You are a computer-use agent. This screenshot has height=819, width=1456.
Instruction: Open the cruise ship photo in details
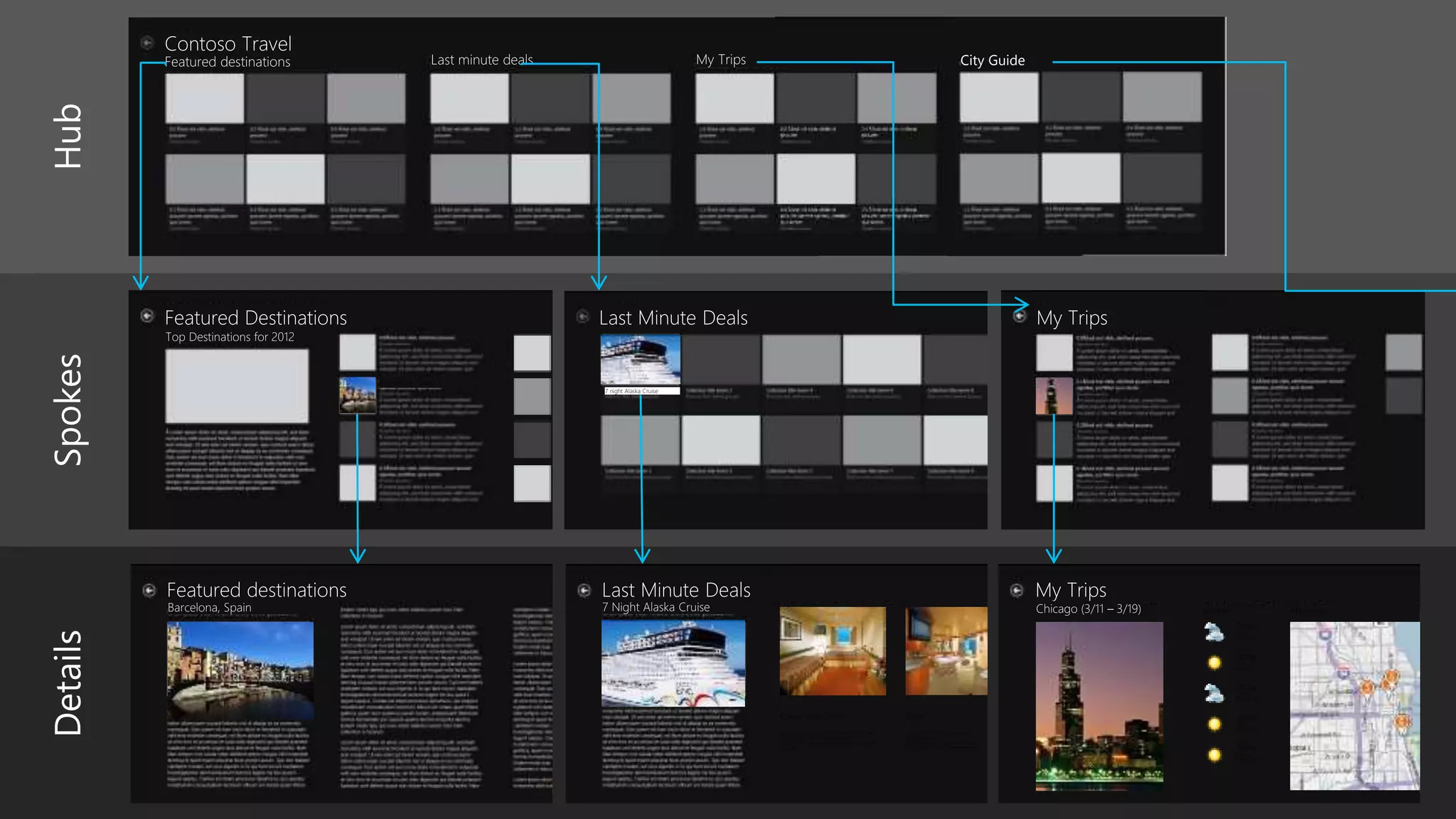click(673, 663)
